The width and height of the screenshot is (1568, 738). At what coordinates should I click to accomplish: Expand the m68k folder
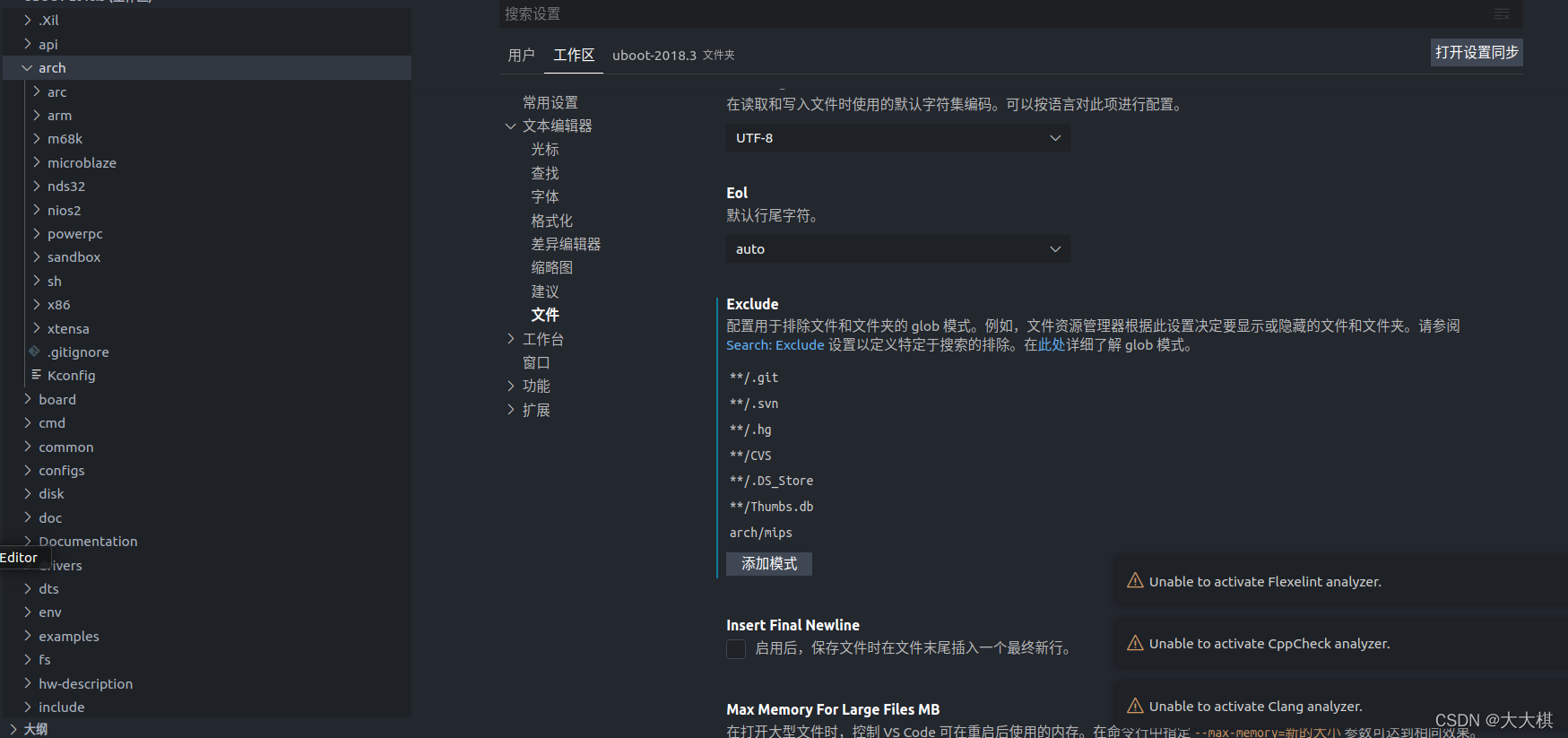pyautogui.click(x=37, y=138)
